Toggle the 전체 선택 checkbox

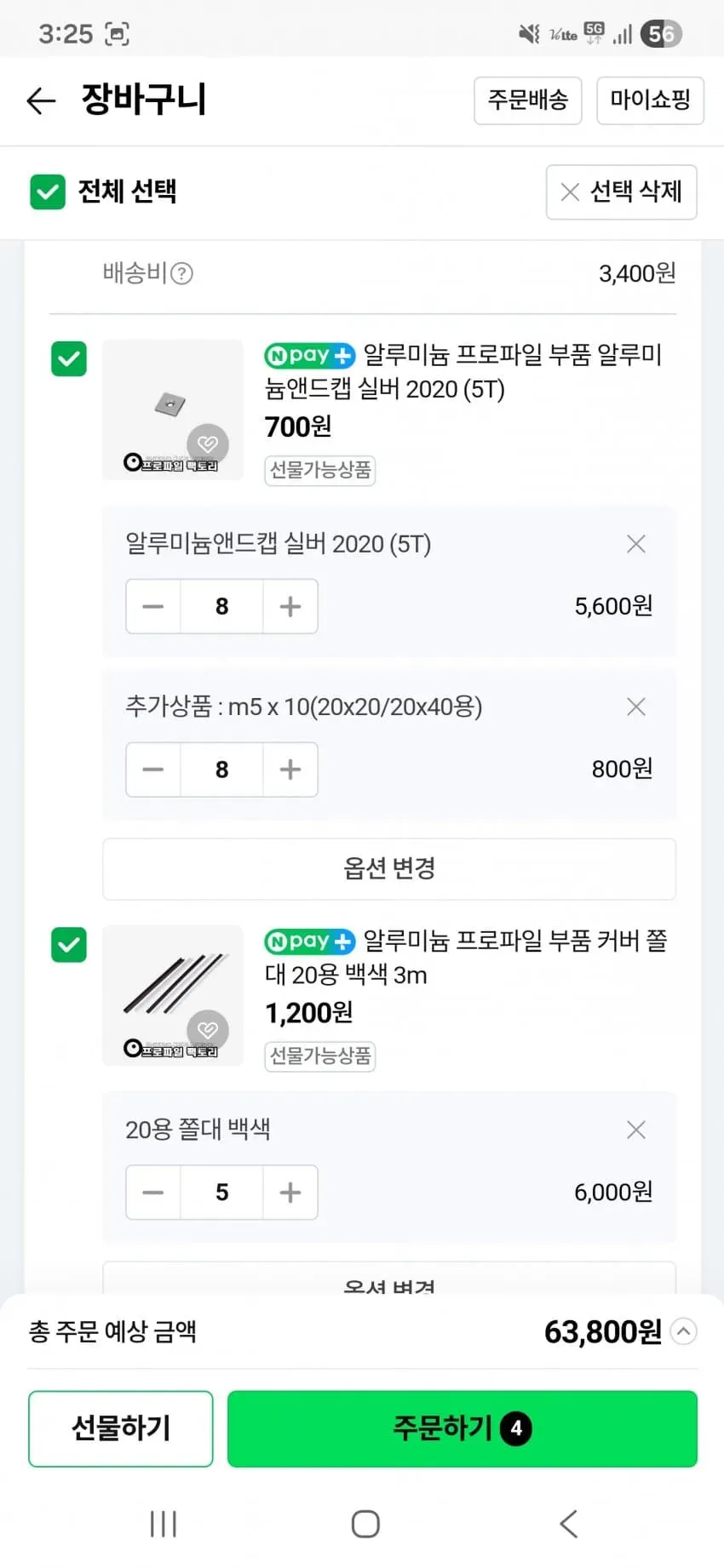point(48,192)
